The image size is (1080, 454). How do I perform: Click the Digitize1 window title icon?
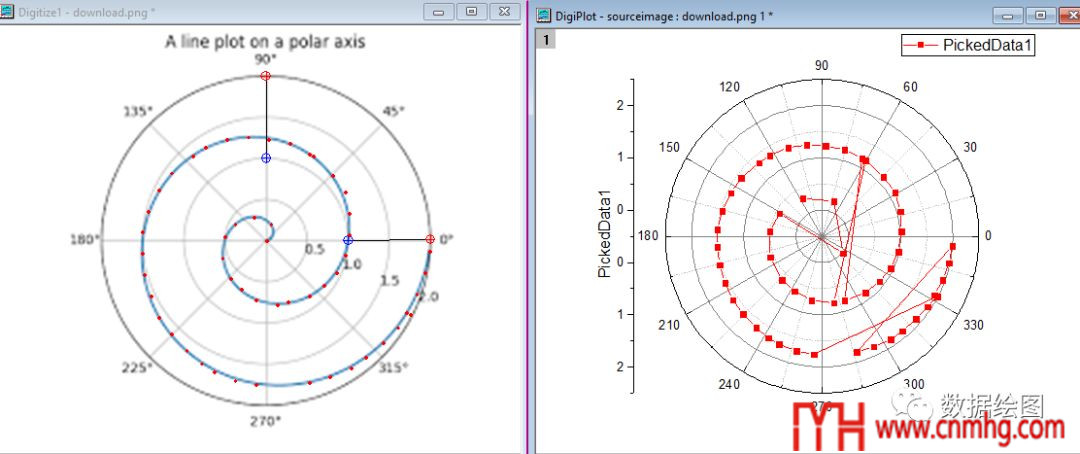coord(8,11)
